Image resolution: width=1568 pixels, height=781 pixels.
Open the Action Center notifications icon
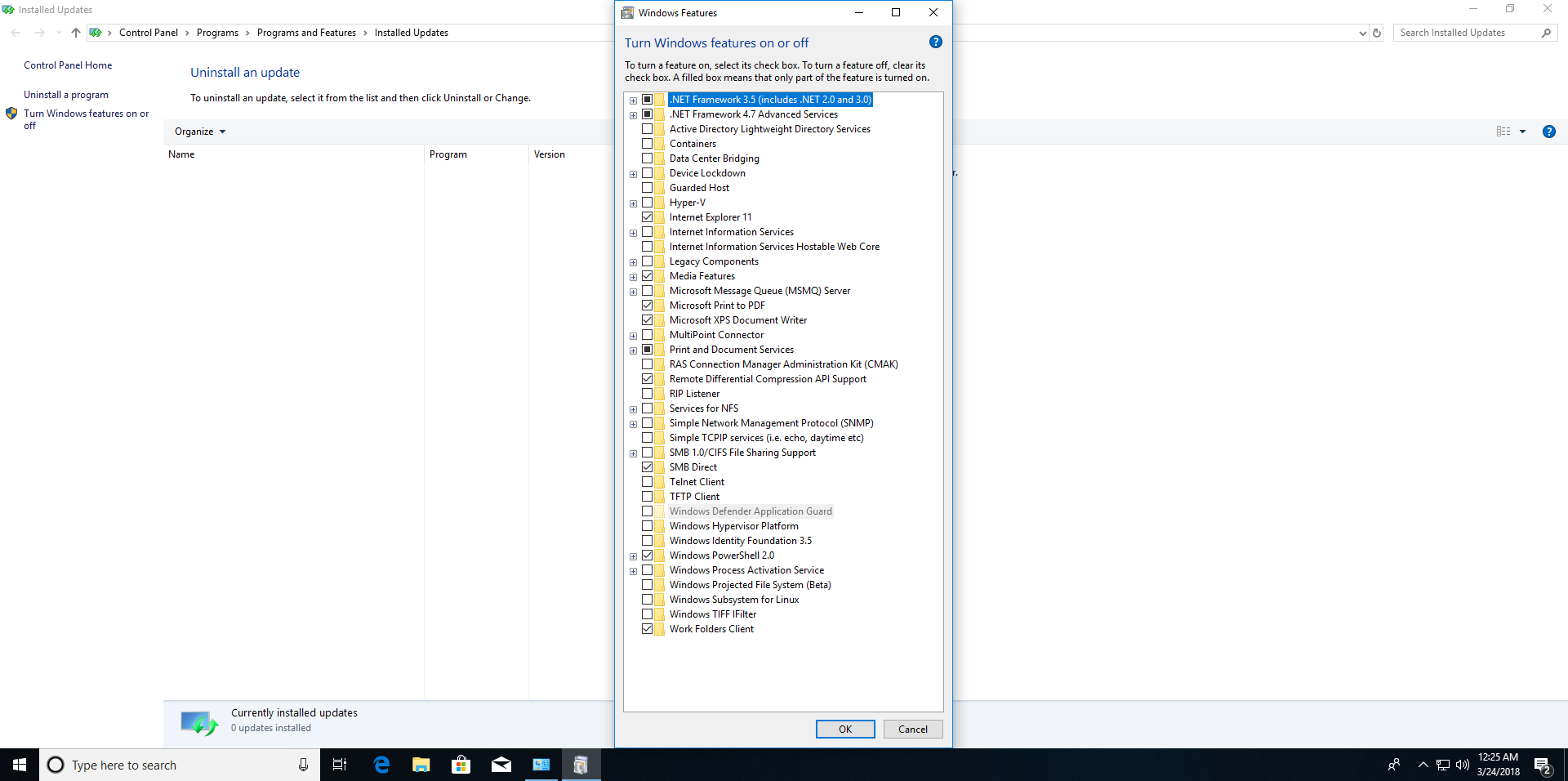(x=1543, y=765)
